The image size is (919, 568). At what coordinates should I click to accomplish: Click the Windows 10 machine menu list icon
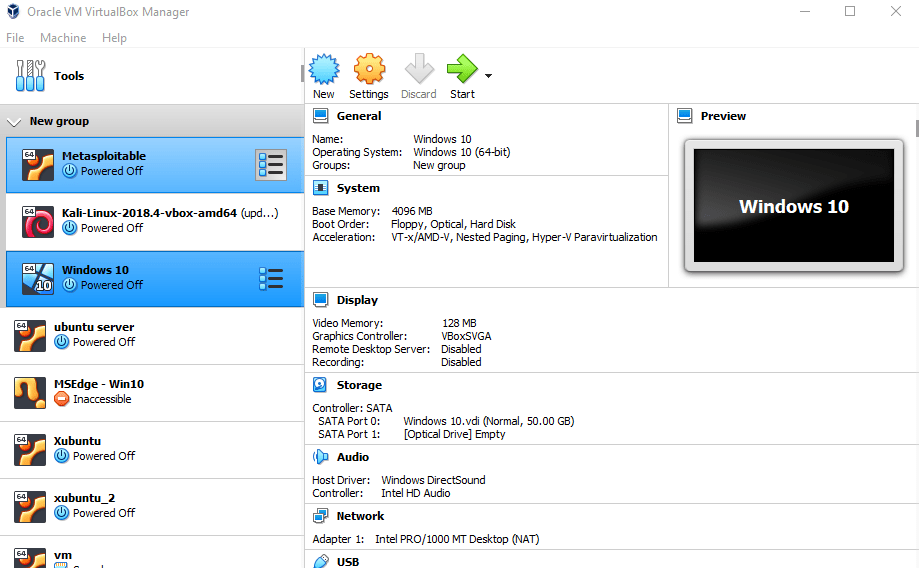point(271,279)
